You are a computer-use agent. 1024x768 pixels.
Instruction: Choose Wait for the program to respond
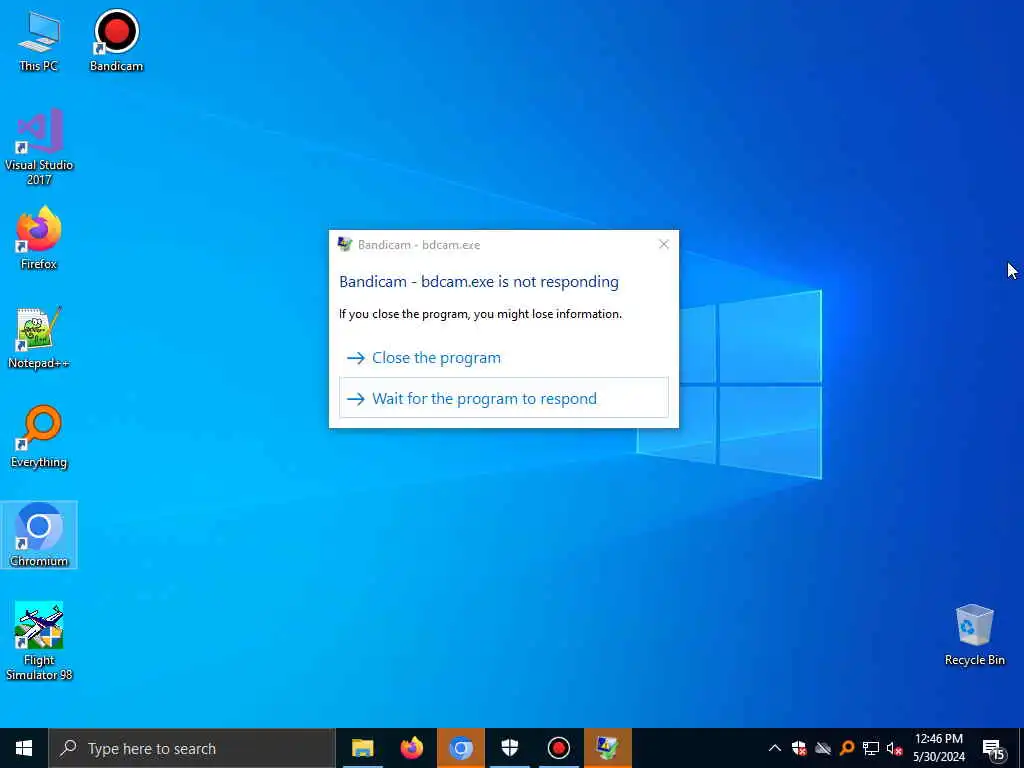504,398
